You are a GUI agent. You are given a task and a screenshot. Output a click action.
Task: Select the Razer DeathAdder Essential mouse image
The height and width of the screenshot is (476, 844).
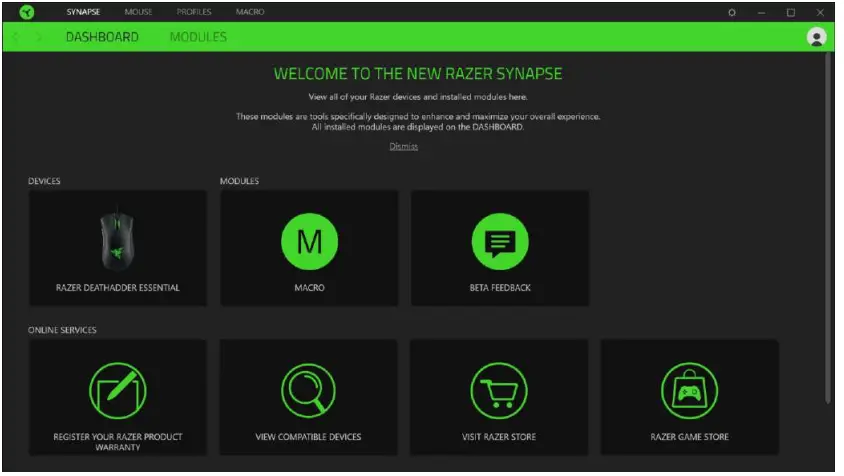click(x=118, y=242)
